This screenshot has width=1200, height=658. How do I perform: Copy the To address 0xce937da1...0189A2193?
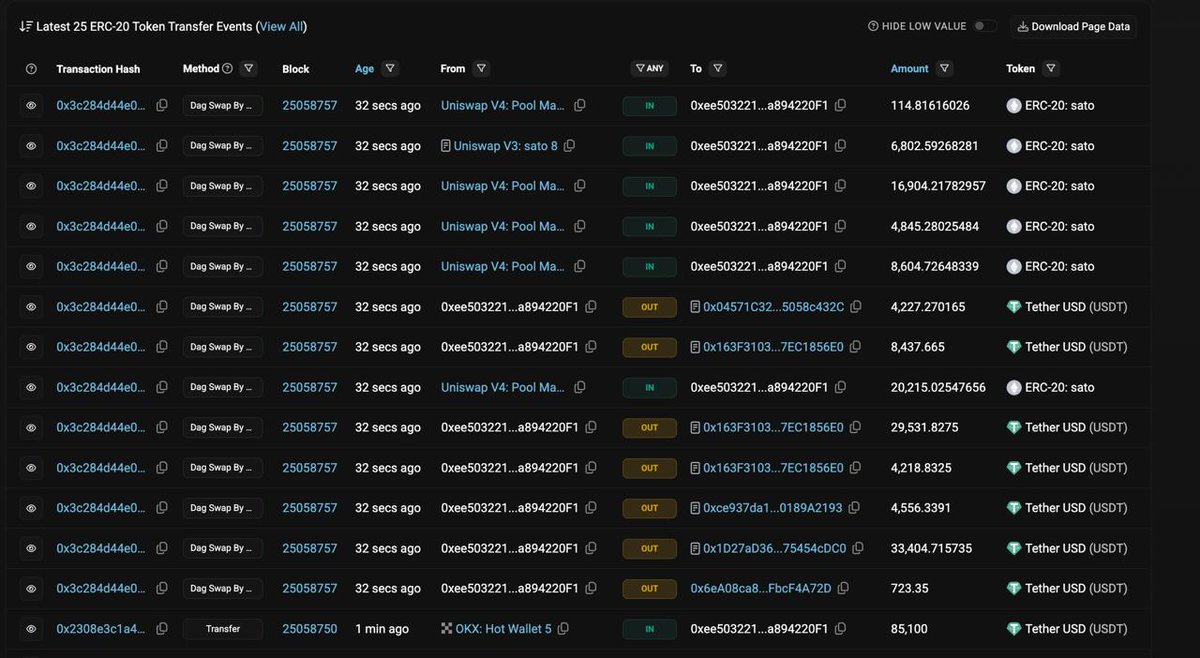pos(854,508)
